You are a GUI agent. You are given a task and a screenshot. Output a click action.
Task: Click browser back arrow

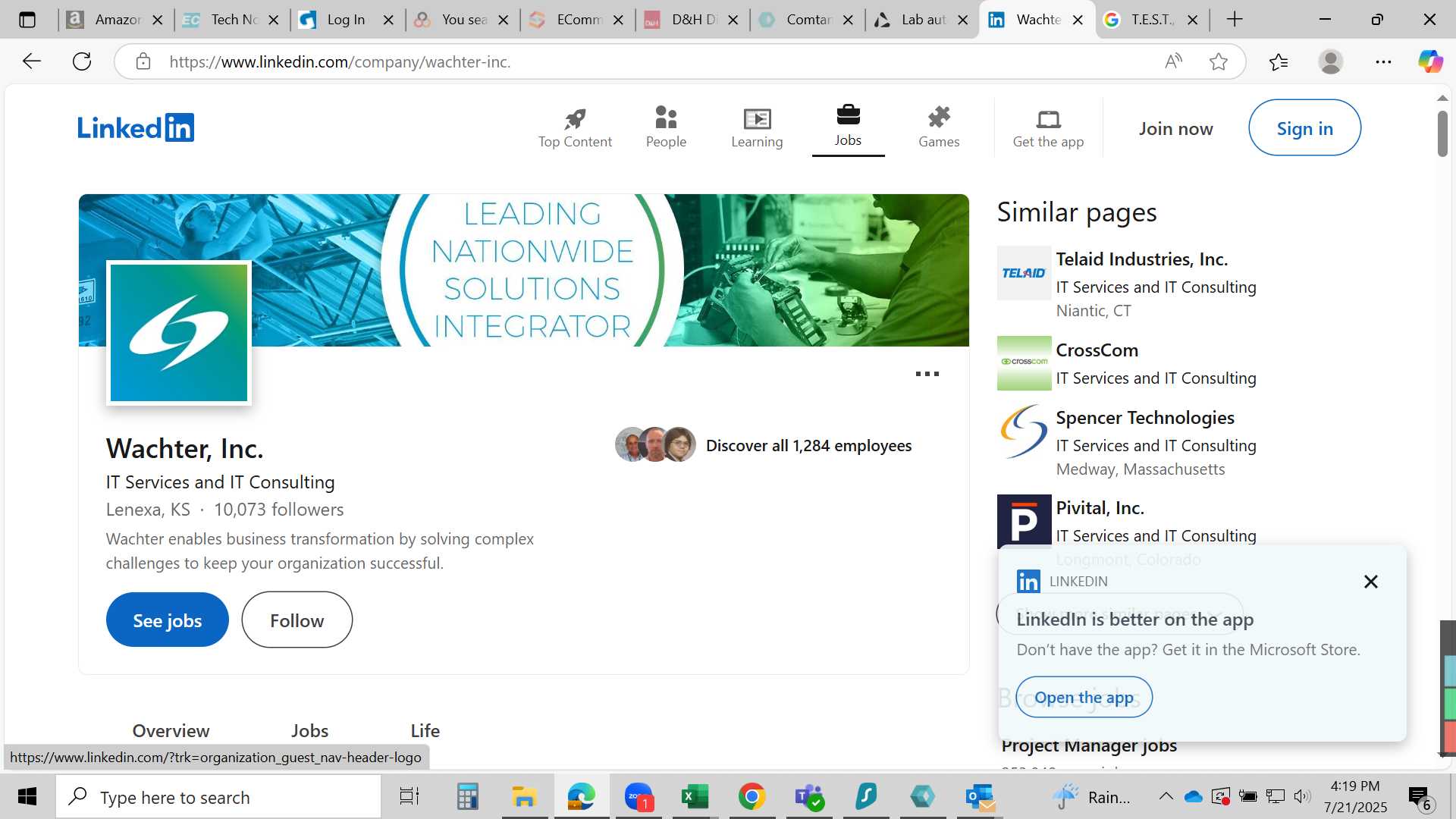tap(31, 61)
